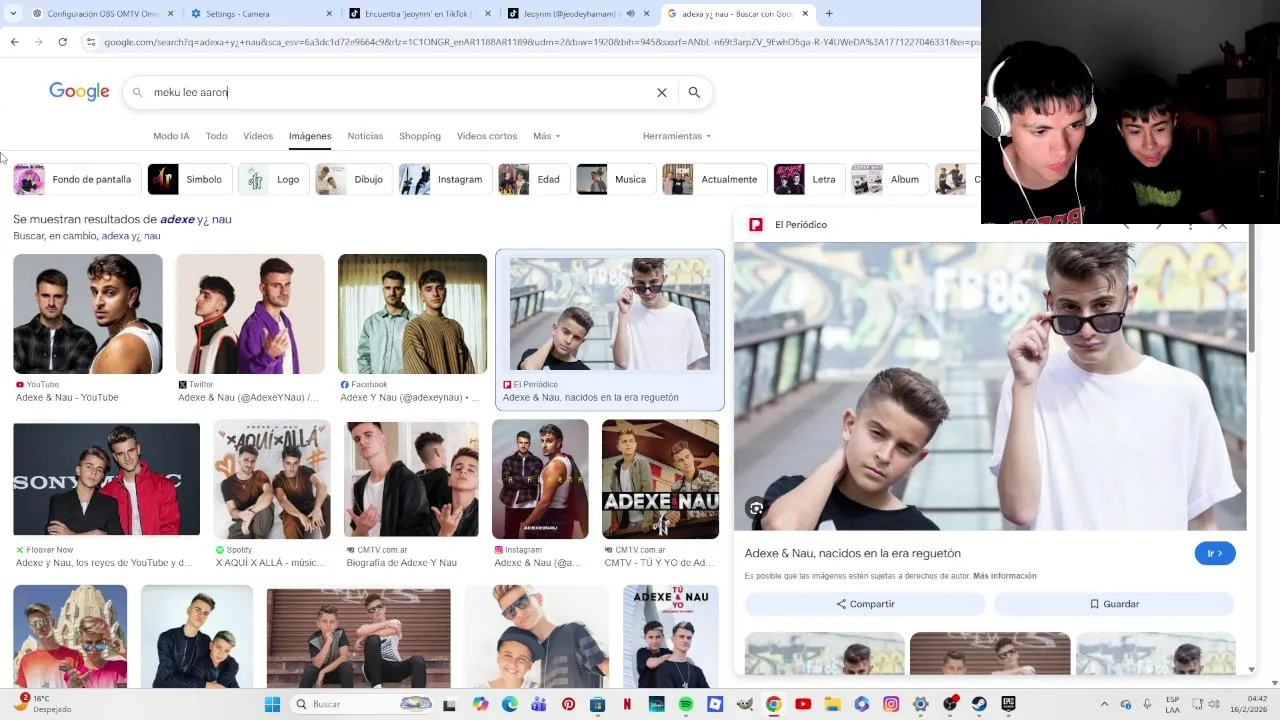This screenshot has width=1280, height=720.
Task: Click the Google logo
Action: (x=79, y=92)
